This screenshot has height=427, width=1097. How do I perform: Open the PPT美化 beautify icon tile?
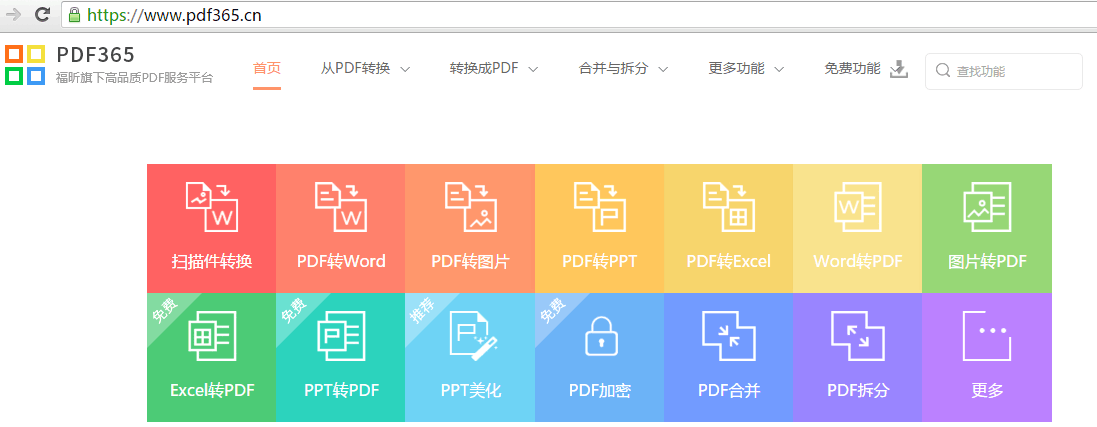[476, 335]
